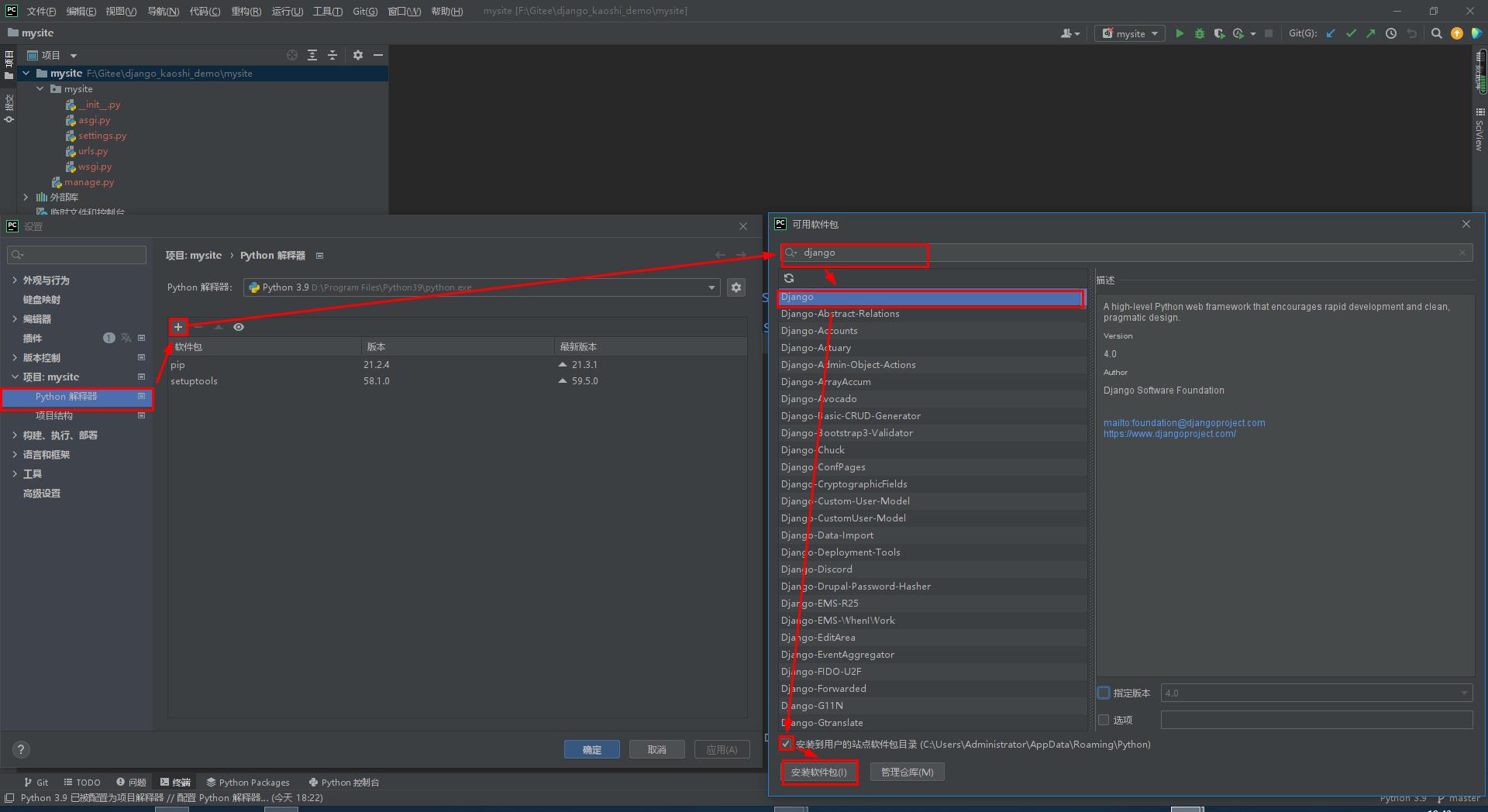
Task: Collapse all nodes in the project panel
Action: pos(332,55)
